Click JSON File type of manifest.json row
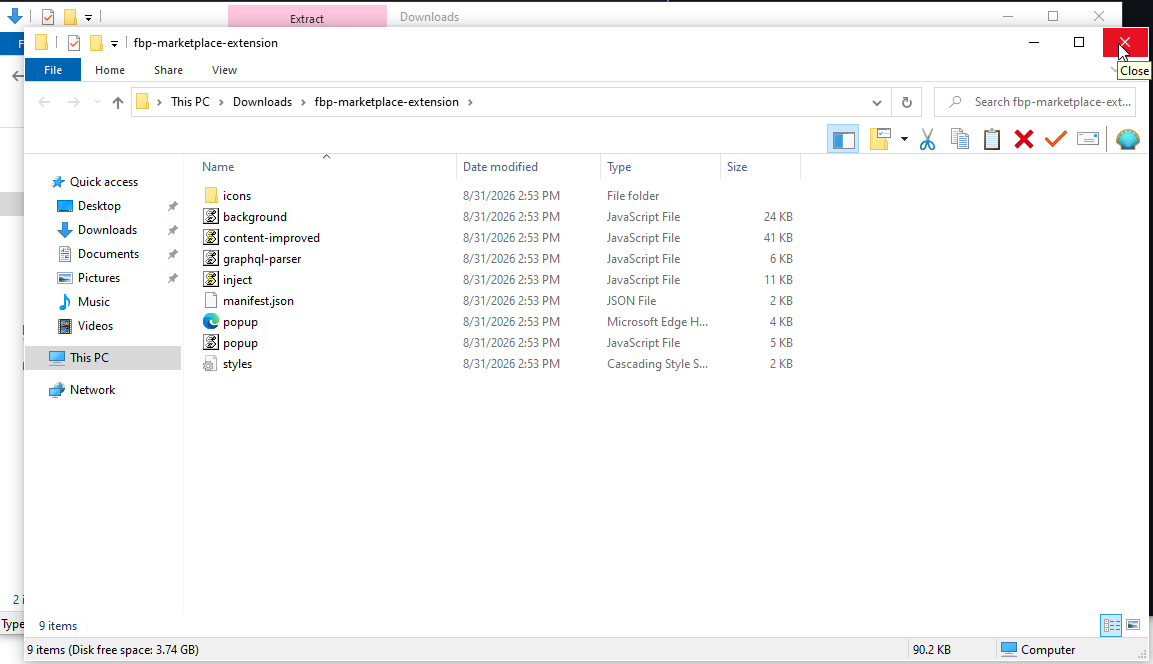 (x=632, y=301)
